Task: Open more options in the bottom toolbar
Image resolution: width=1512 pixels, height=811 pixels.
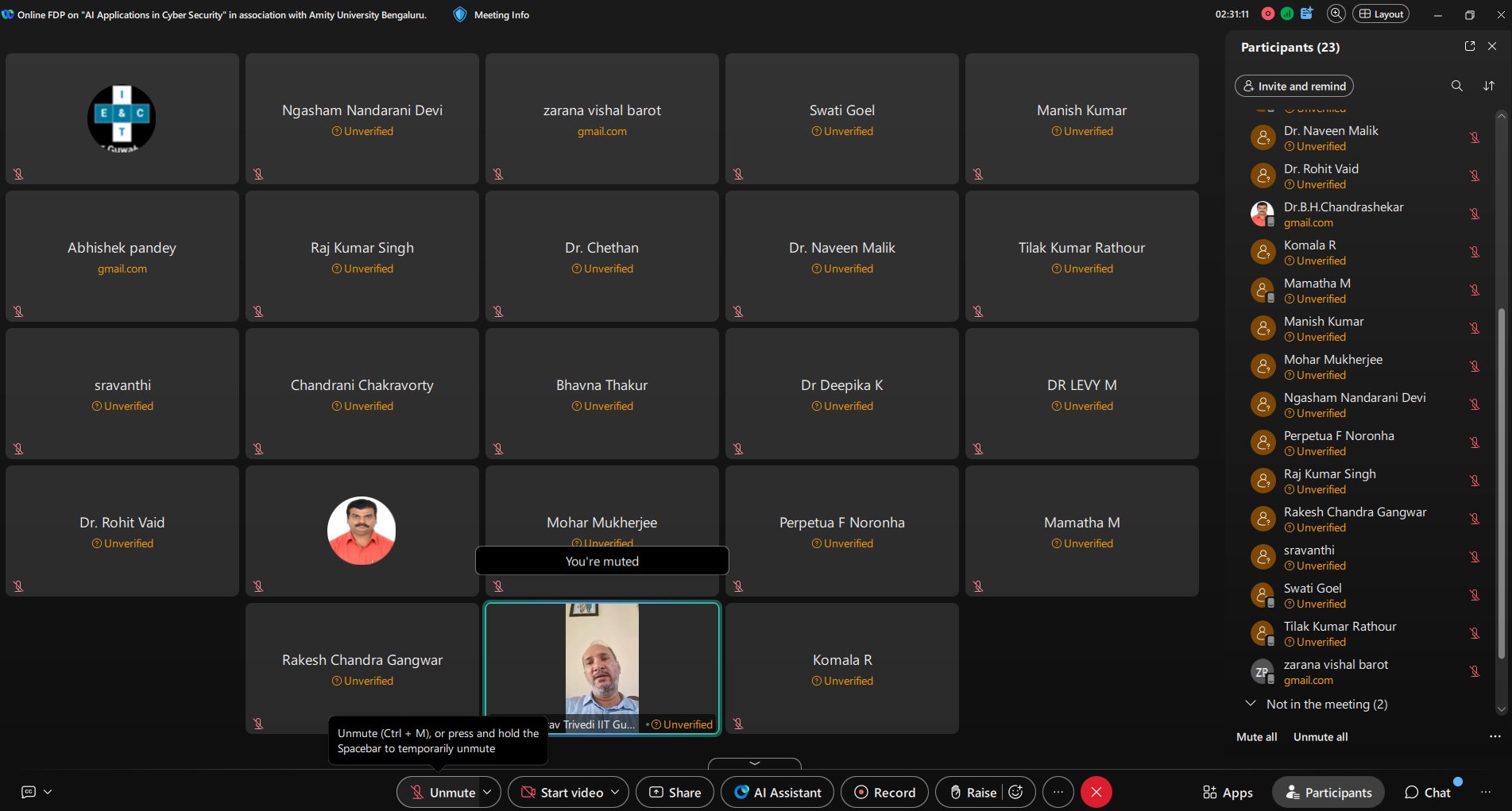Action: click(x=1058, y=792)
